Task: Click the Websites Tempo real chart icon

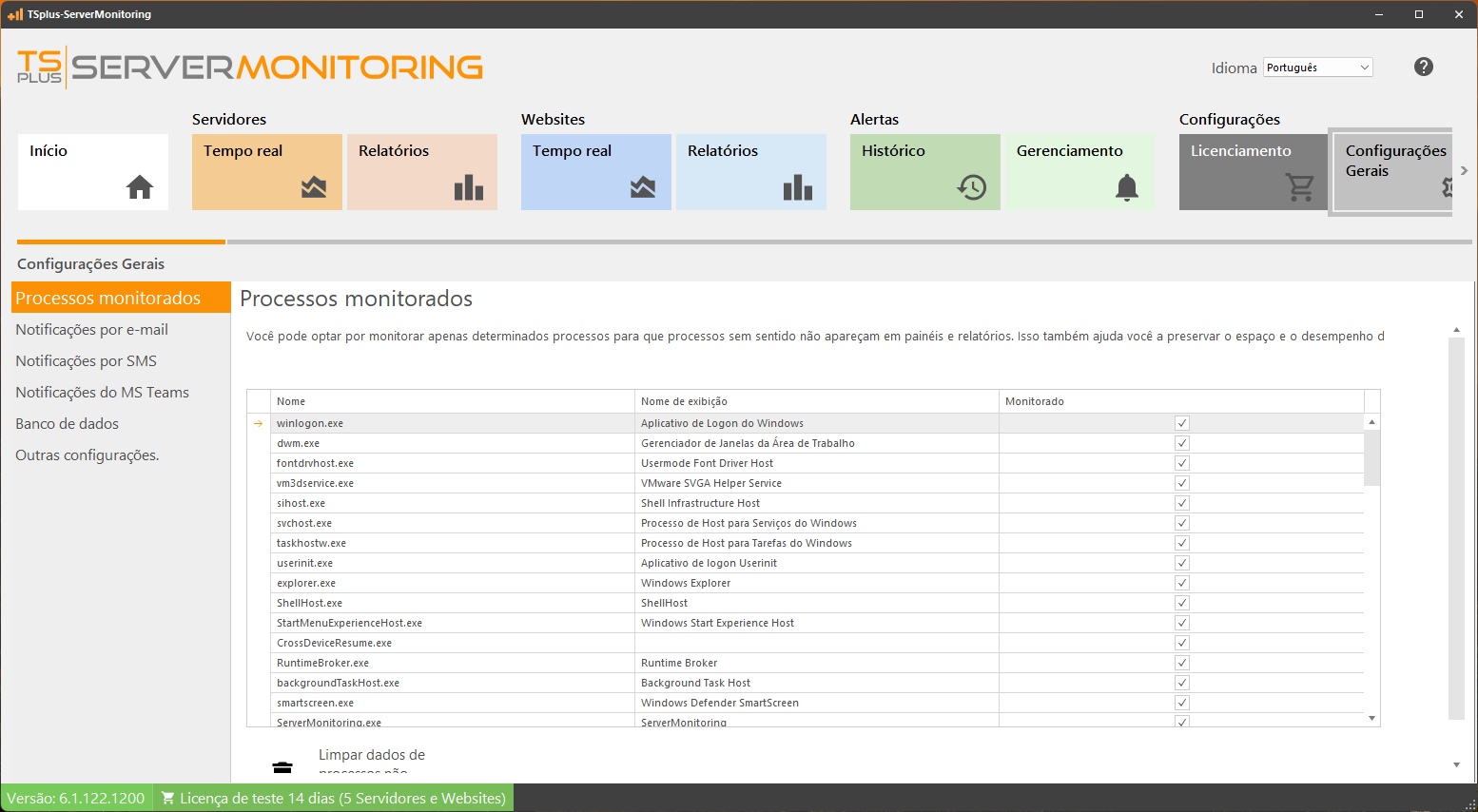Action: [643, 187]
